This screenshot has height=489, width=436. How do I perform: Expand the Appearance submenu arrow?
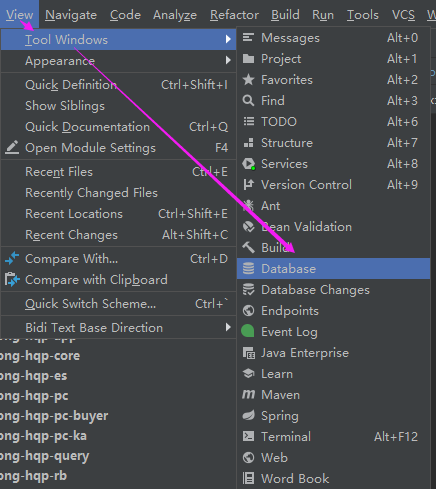click(x=228, y=60)
